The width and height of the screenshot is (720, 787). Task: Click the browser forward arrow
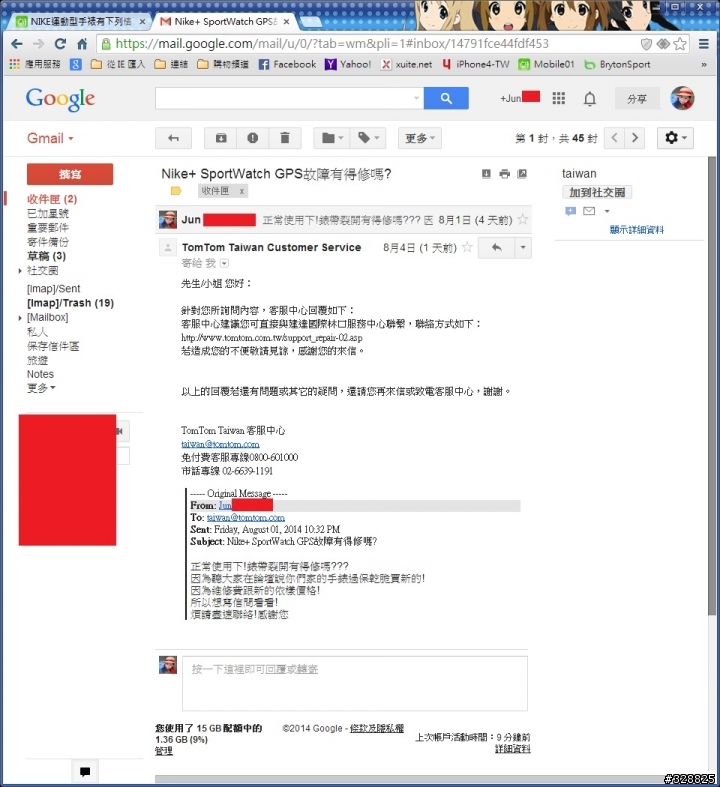point(38,44)
